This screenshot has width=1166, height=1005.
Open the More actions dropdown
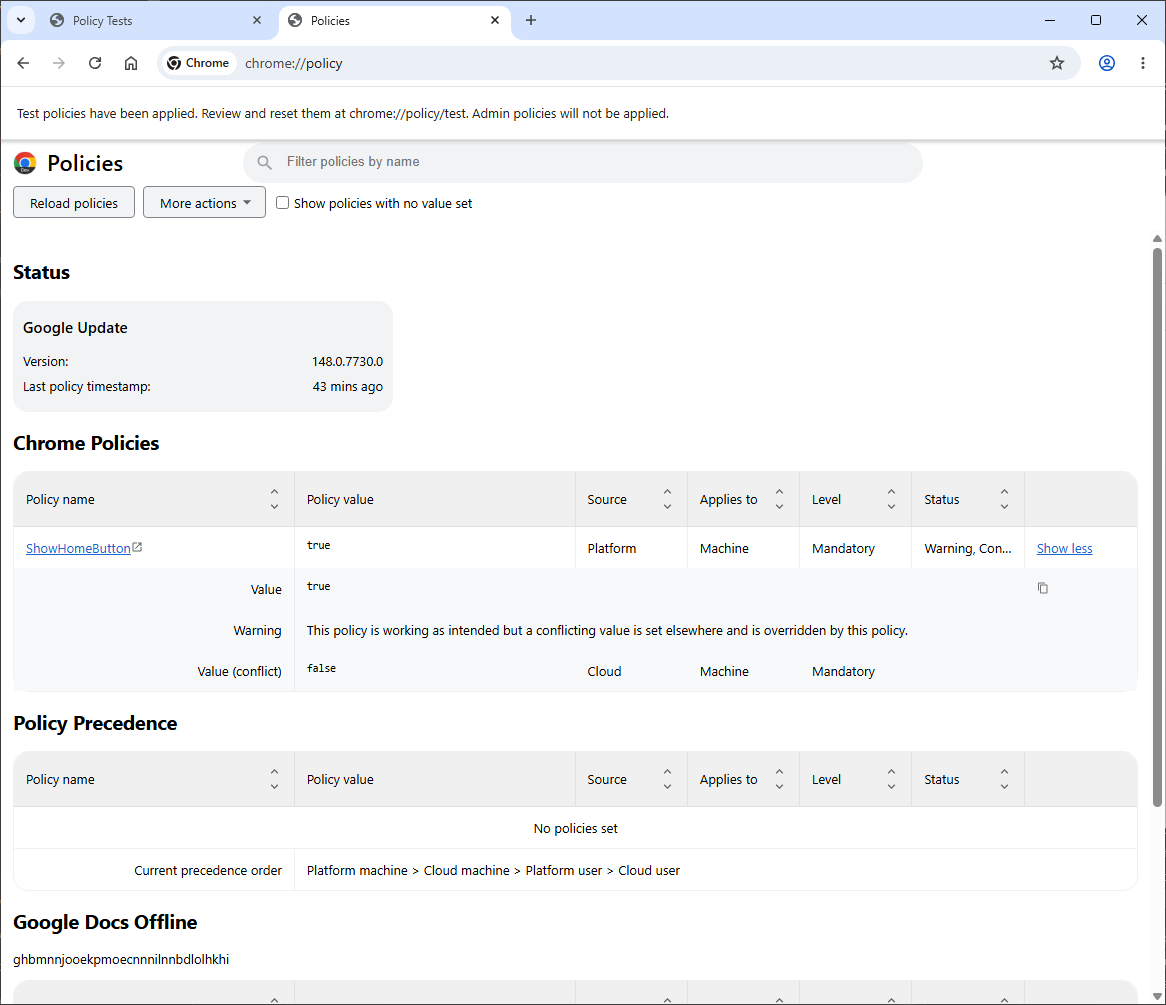click(204, 202)
